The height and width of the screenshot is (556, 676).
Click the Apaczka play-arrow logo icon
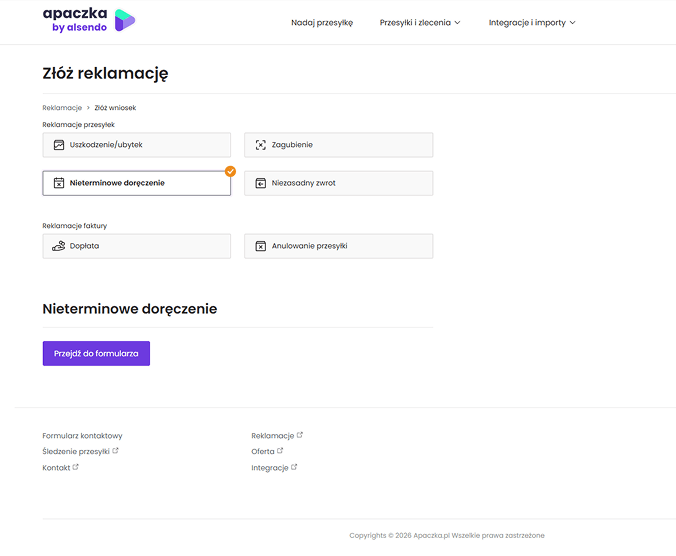click(x=125, y=20)
